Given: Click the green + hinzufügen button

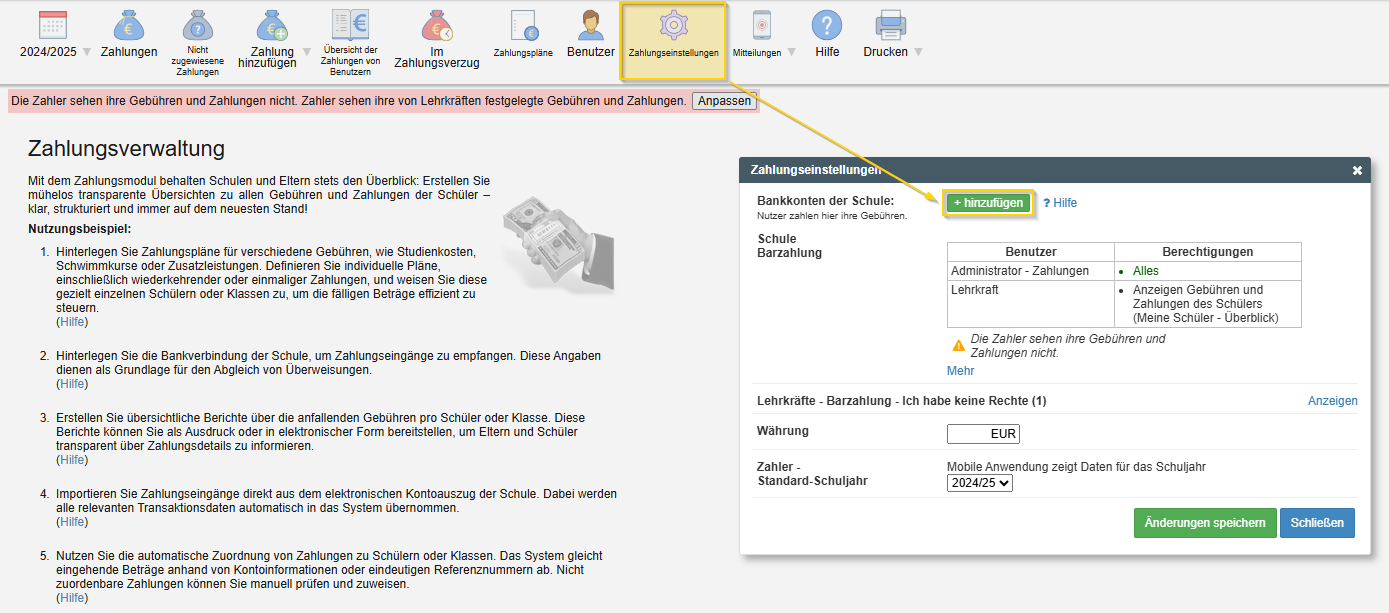Looking at the screenshot, I should pos(988,203).
